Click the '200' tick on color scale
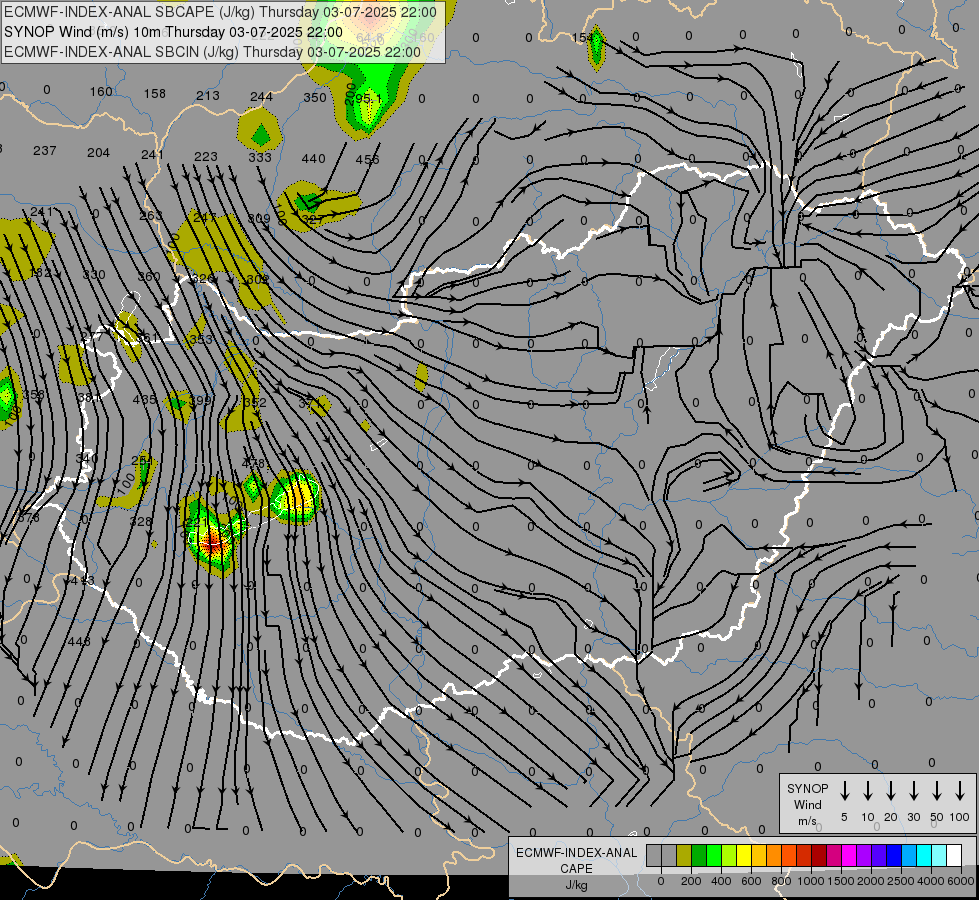Image resolution: width=979 pixels, height=900 pixels. (691, 881)
